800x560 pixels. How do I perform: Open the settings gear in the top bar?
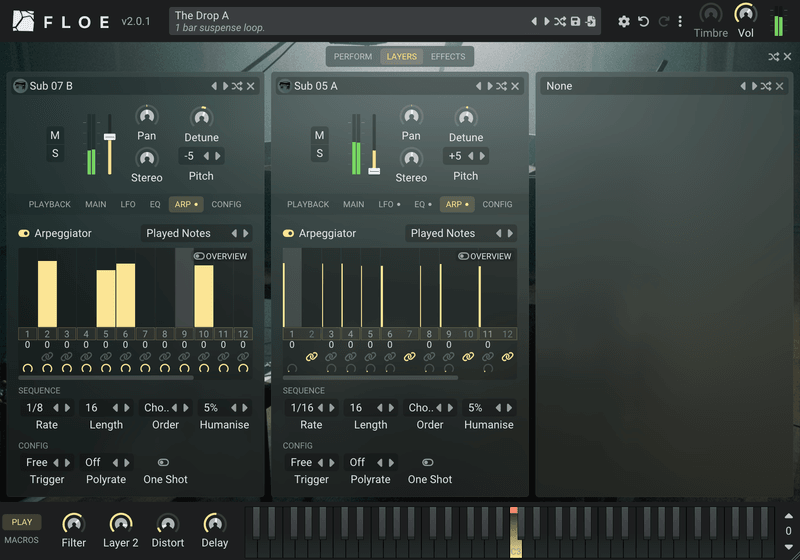[x=623, y=21]
